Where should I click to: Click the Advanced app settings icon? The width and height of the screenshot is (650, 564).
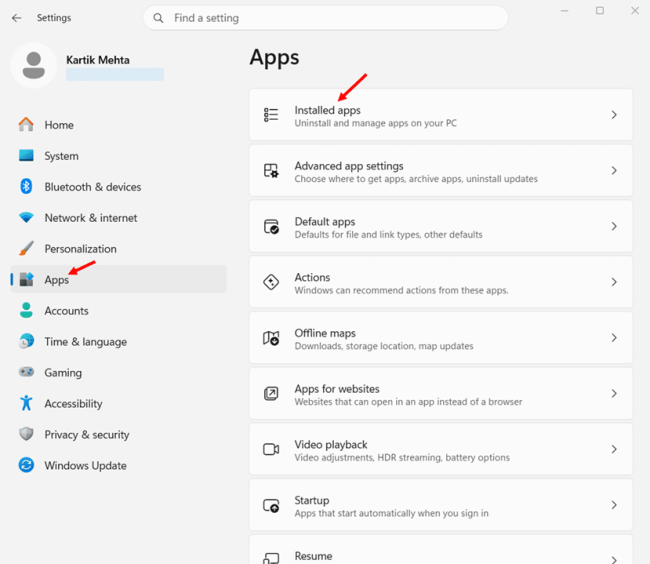tap(271, 170)
